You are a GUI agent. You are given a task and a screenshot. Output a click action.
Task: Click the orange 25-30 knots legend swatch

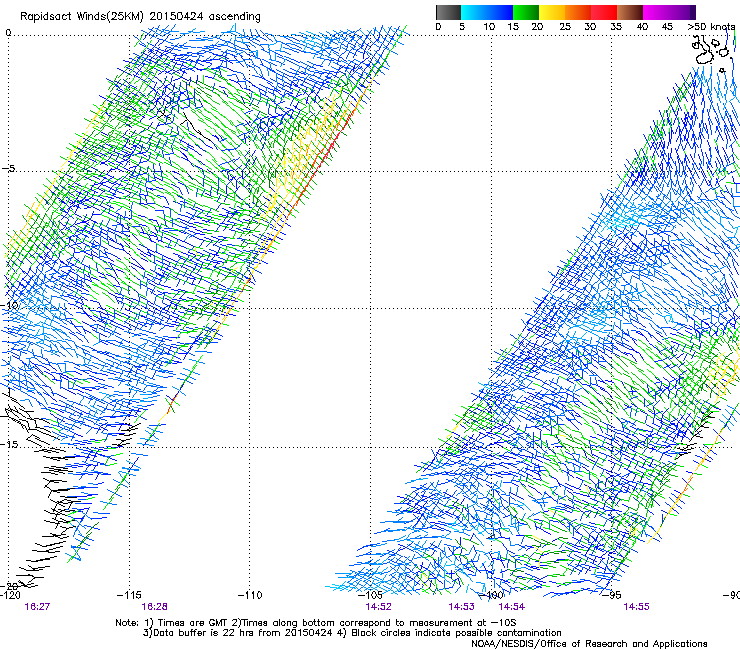tap(578, 12)
